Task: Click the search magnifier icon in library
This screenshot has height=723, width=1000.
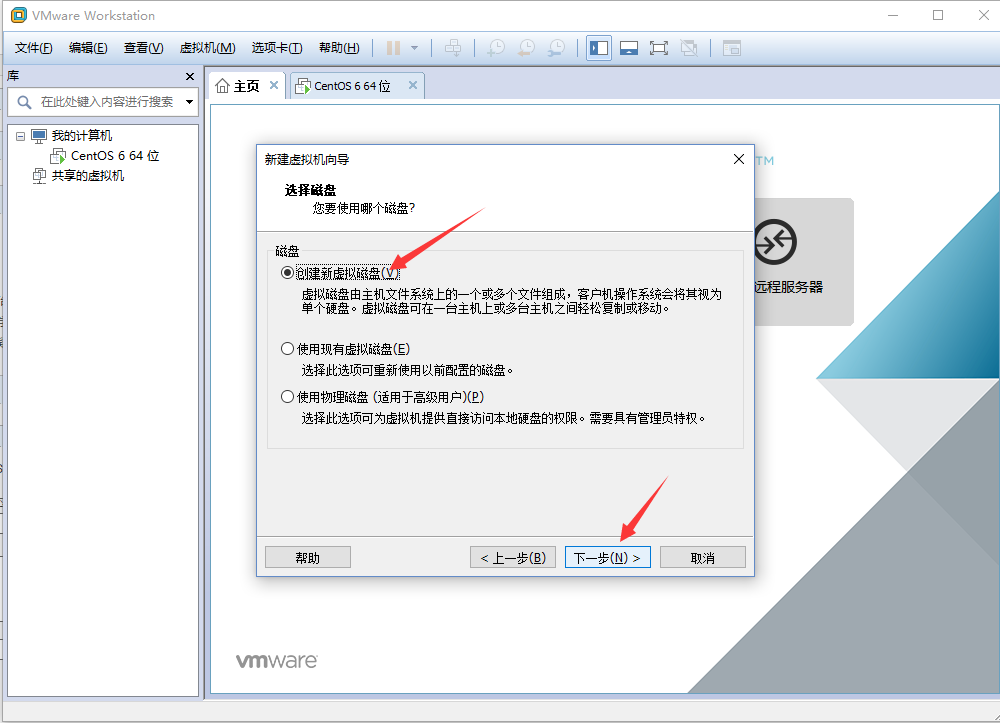Action: (x=24, y=102)
